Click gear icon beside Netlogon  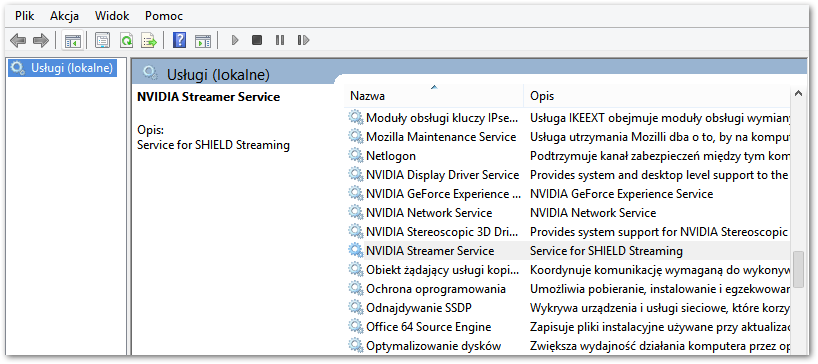[x=356, y=155]
